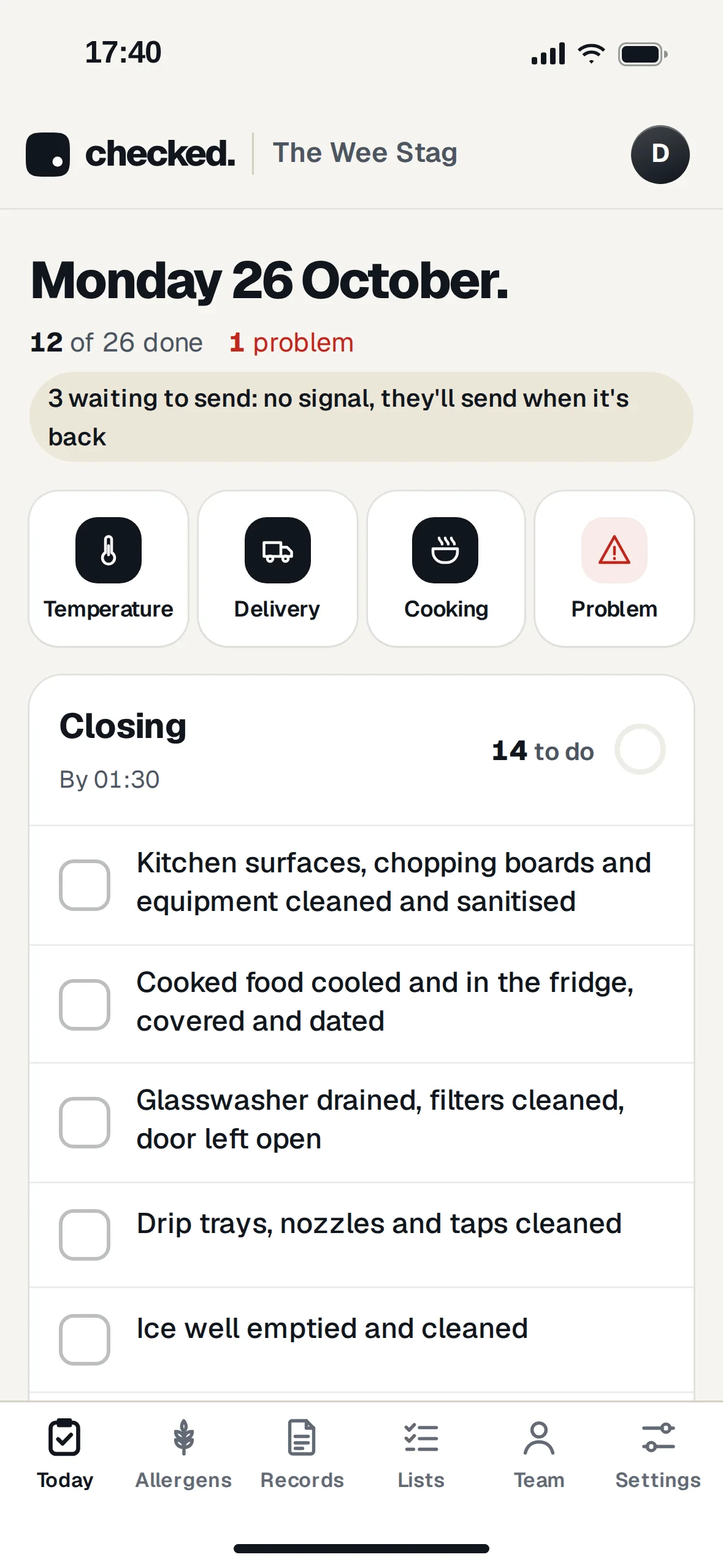Open the D profile avatar
Screen dimensions: 723x1568
[660, 154]
